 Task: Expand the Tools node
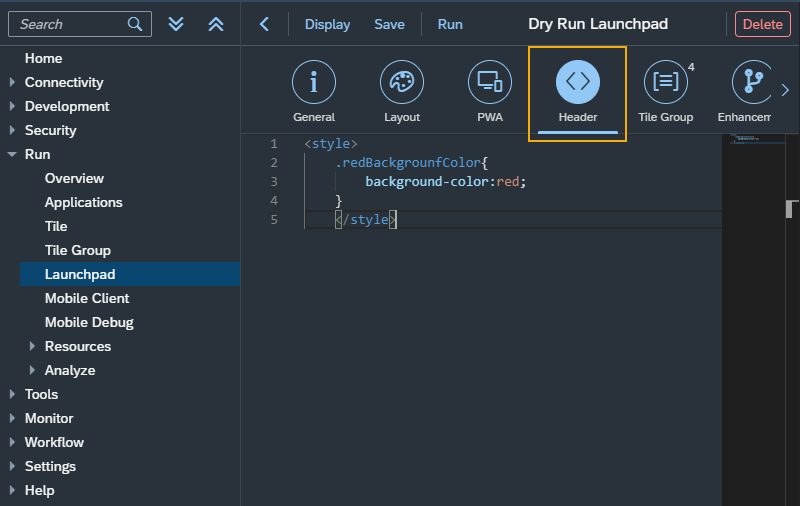coord(12,394)
